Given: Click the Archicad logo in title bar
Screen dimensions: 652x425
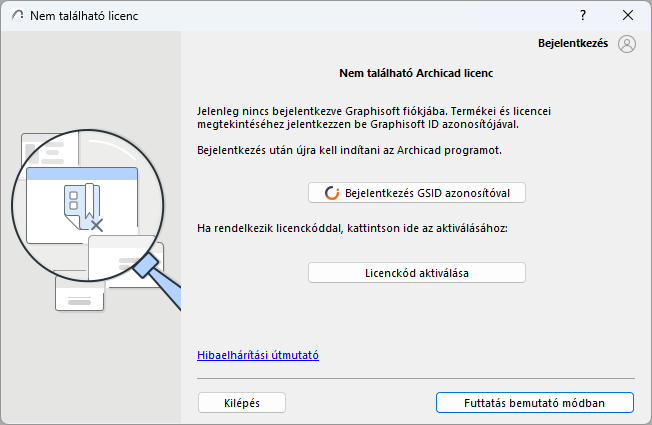Looking at the screenshot, I should [17, 15].
